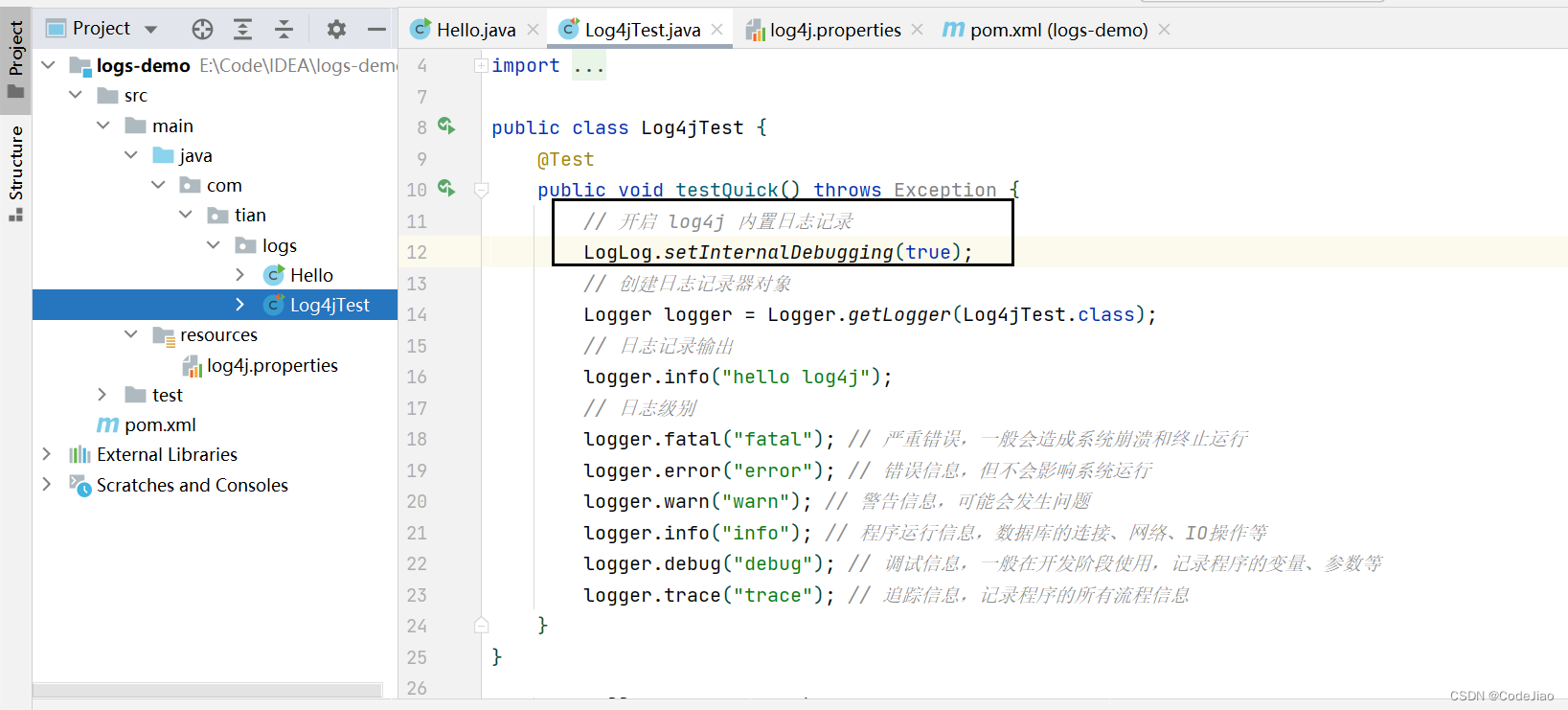Collapse the java source folder
The image size is (1568, 710).
(x=131, y=155)
